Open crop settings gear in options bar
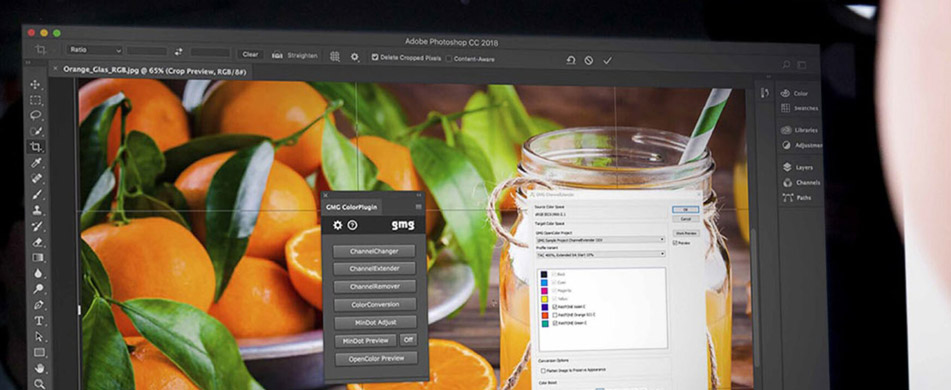Viewport: 951px width, 390px height. tap(355, 57)
